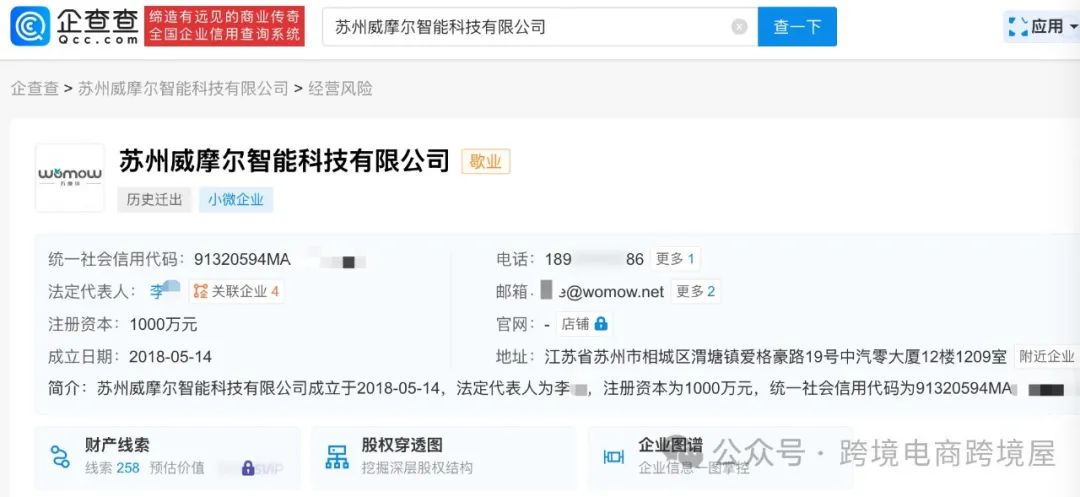Click the 企业图谱 icon
The image size is (1080, 497).
[614, 456]
